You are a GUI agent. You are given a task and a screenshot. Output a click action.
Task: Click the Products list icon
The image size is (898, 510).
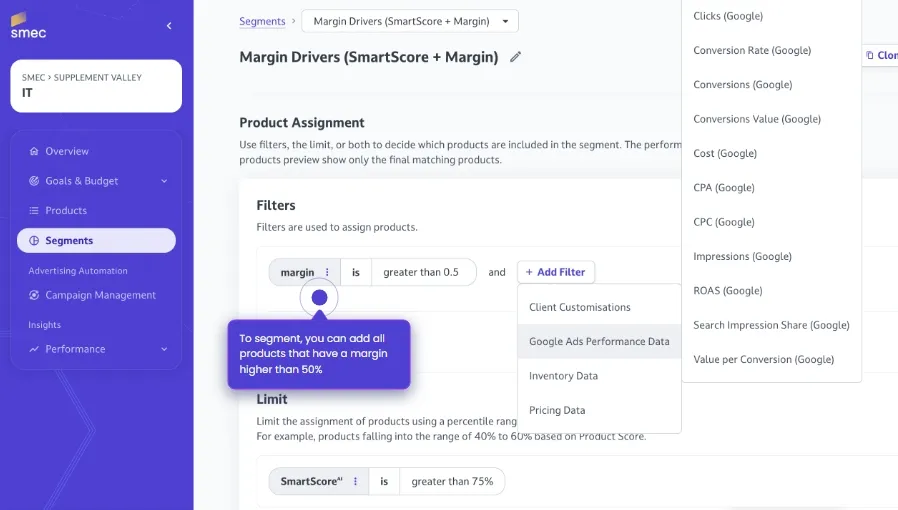pos(34,211)
